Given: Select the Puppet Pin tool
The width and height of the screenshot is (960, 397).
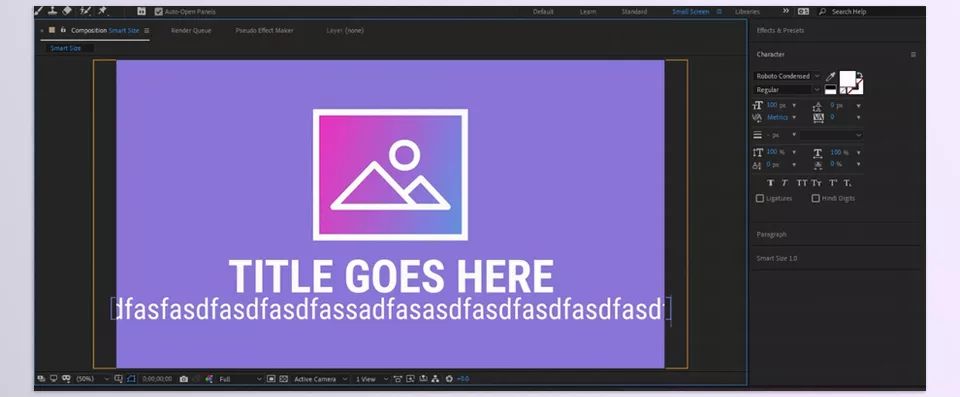Looking at the screenshot, I should (102, 11).
